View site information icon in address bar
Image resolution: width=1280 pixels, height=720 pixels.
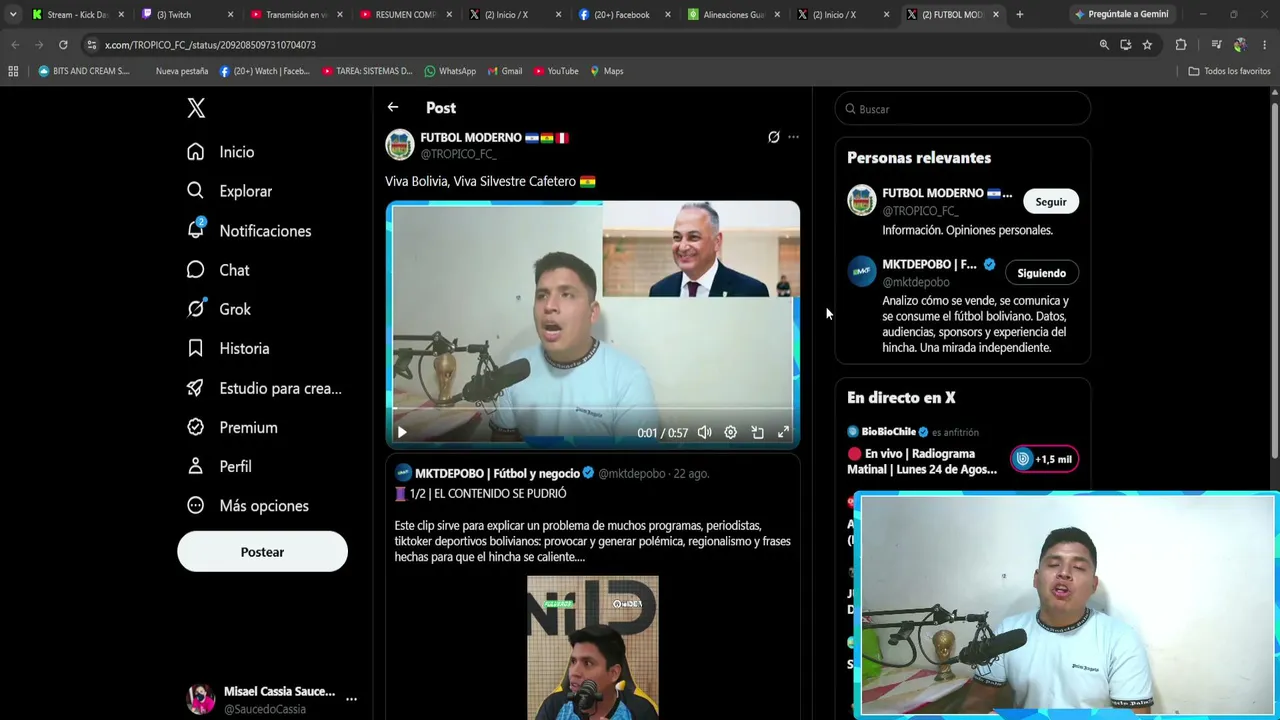[x=91, y=45]
